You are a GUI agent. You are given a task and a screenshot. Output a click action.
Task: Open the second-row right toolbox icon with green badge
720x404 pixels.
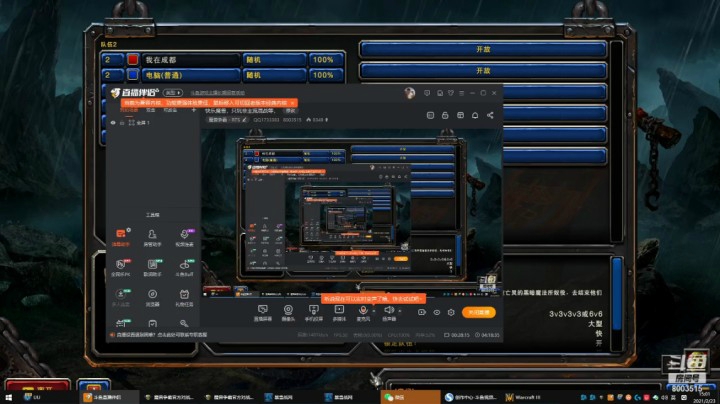(184, 267)
